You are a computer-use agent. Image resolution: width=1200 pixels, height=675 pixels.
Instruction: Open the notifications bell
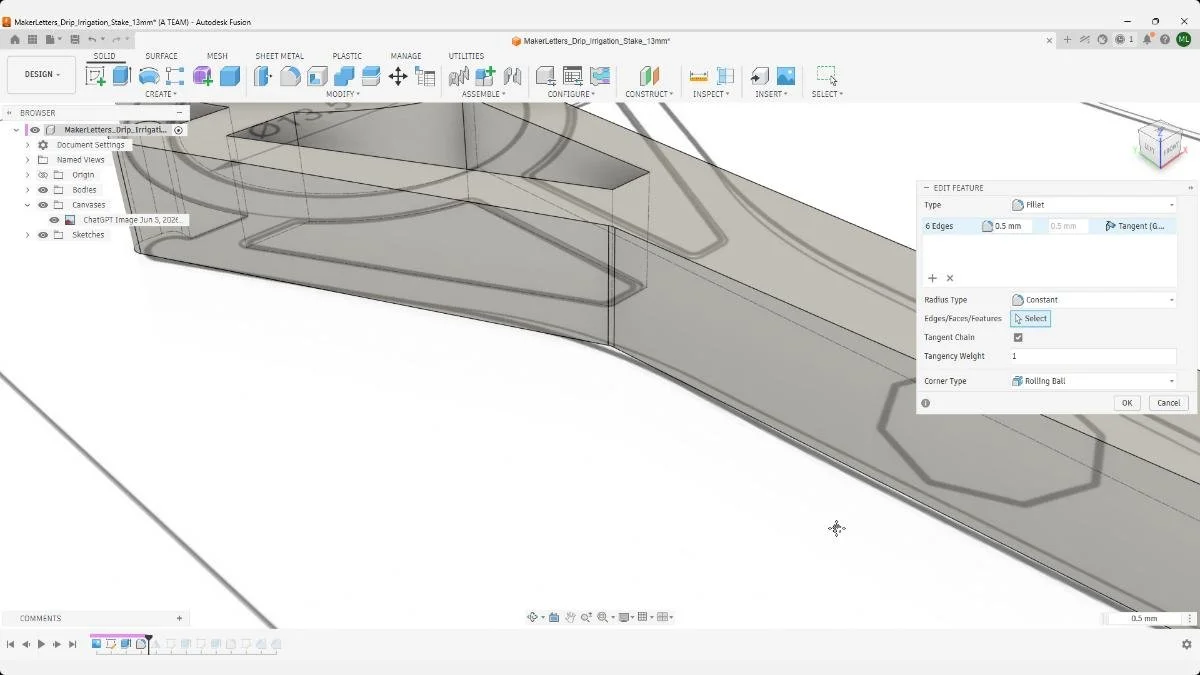[x=1149, y=40]
